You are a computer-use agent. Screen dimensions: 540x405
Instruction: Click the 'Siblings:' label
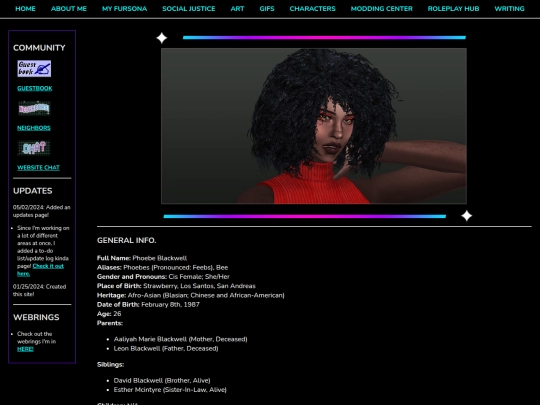[x=111, y=365]
